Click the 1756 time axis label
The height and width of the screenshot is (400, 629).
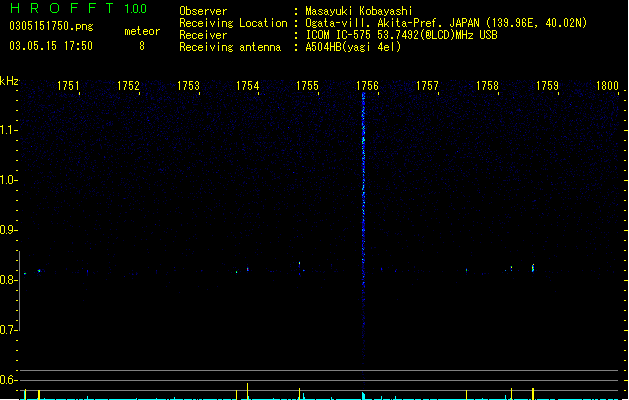(x=367, y=85)
